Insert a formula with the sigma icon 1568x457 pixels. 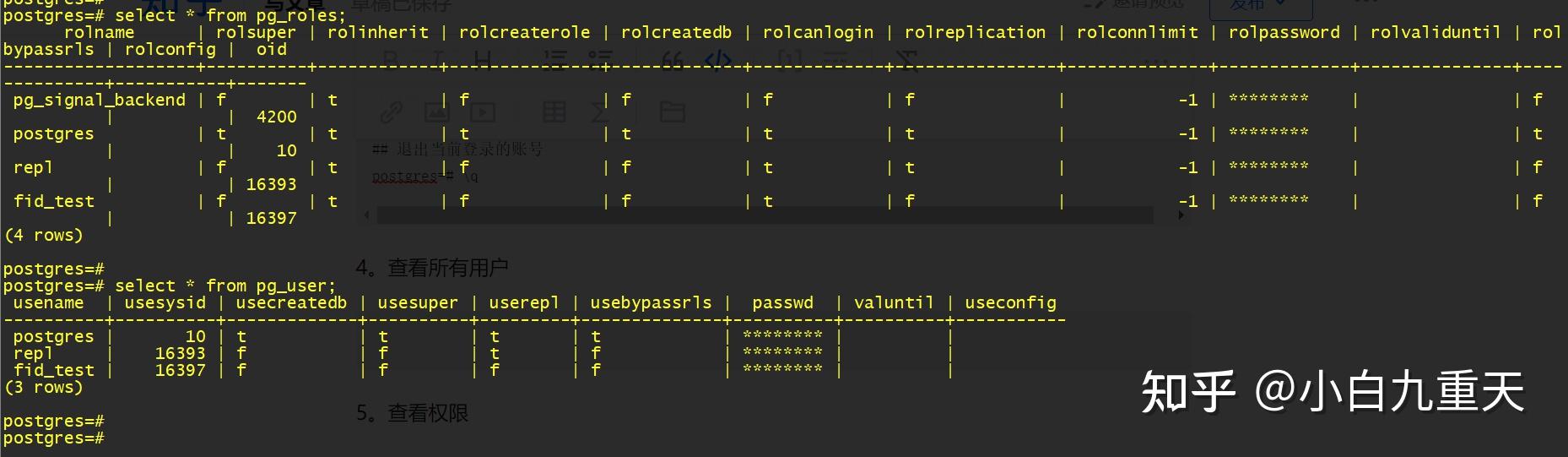tap(600, 111)
